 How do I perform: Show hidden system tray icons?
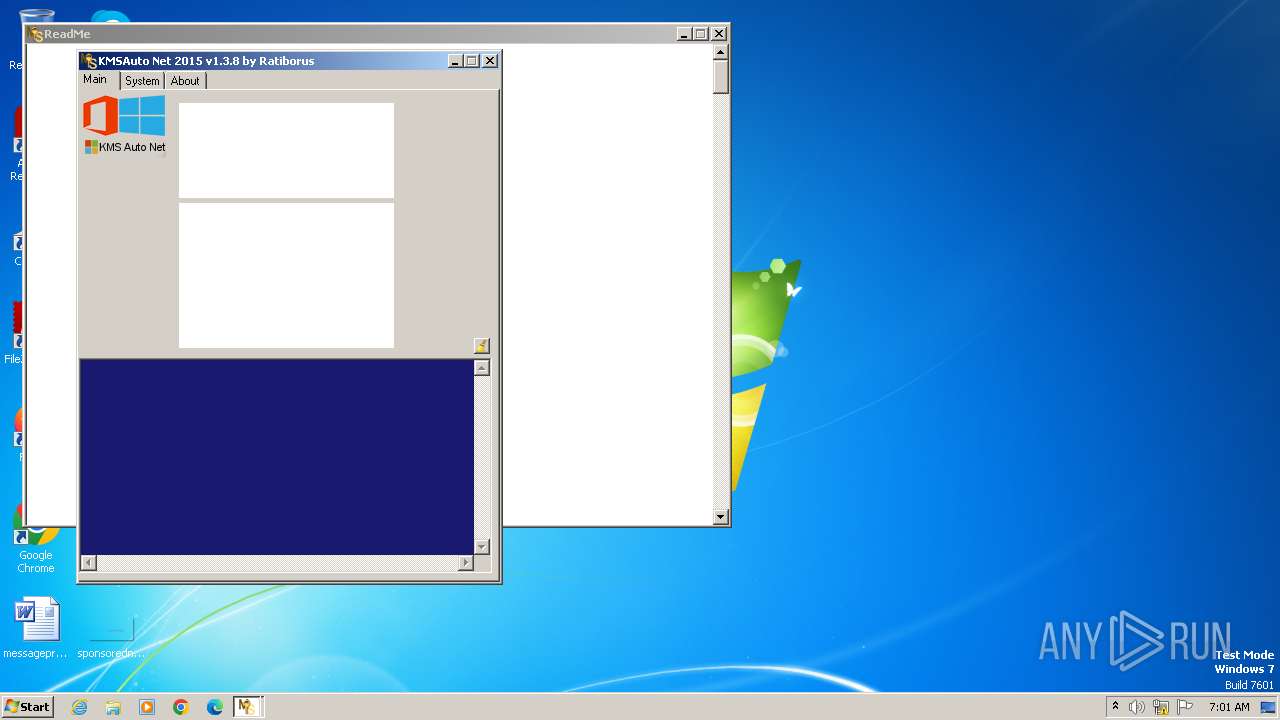click(x=1115, y=707)
